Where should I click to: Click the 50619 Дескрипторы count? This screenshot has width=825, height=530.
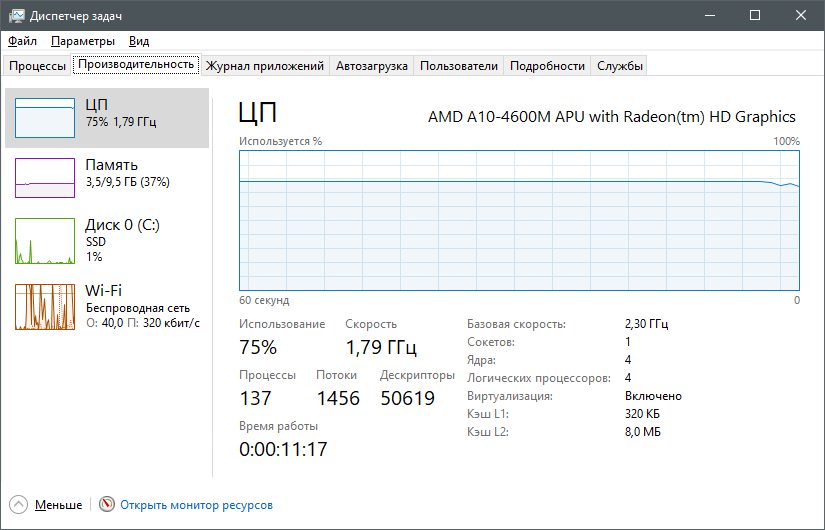(408, 398)
